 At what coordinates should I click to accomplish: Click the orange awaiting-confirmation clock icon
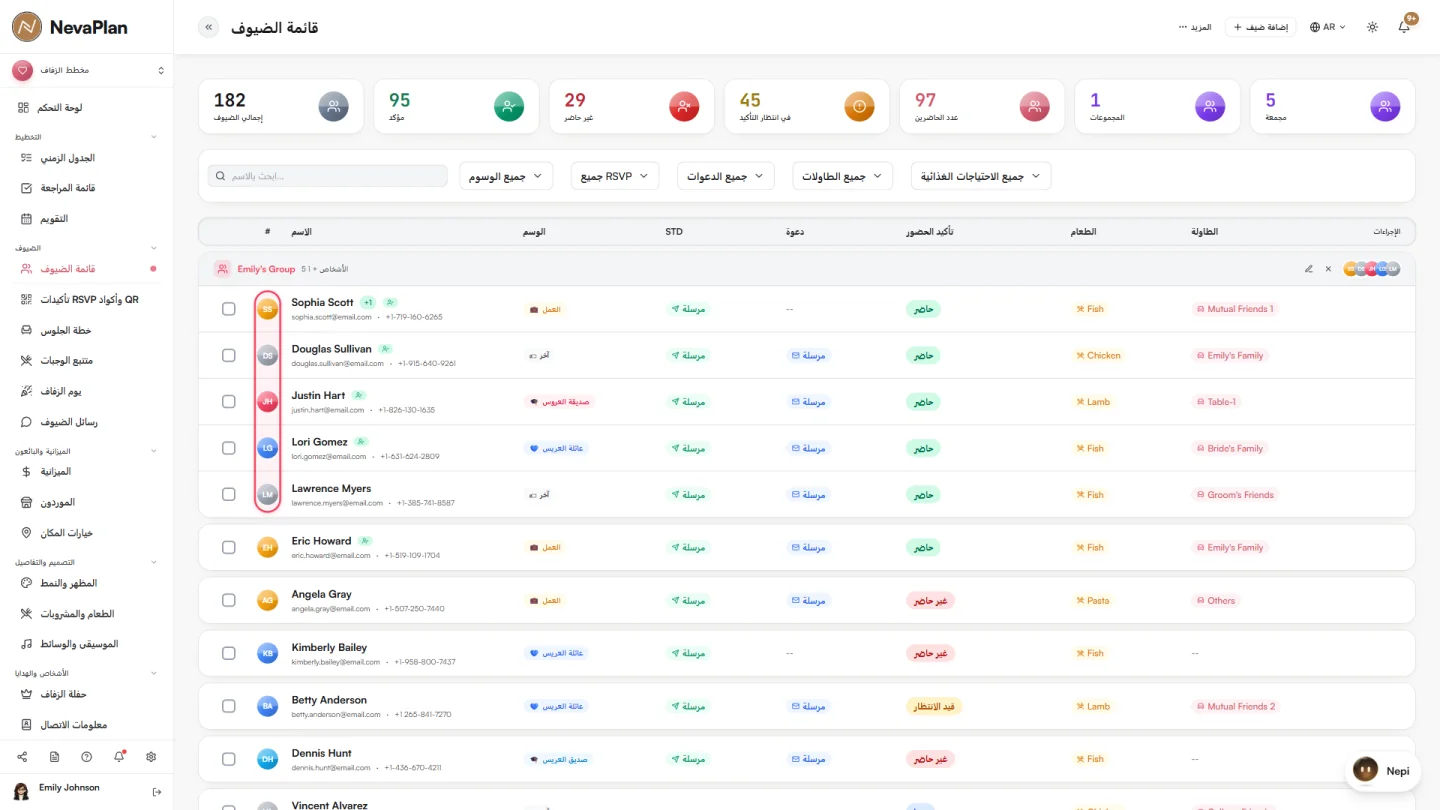(x=859, y=106)
